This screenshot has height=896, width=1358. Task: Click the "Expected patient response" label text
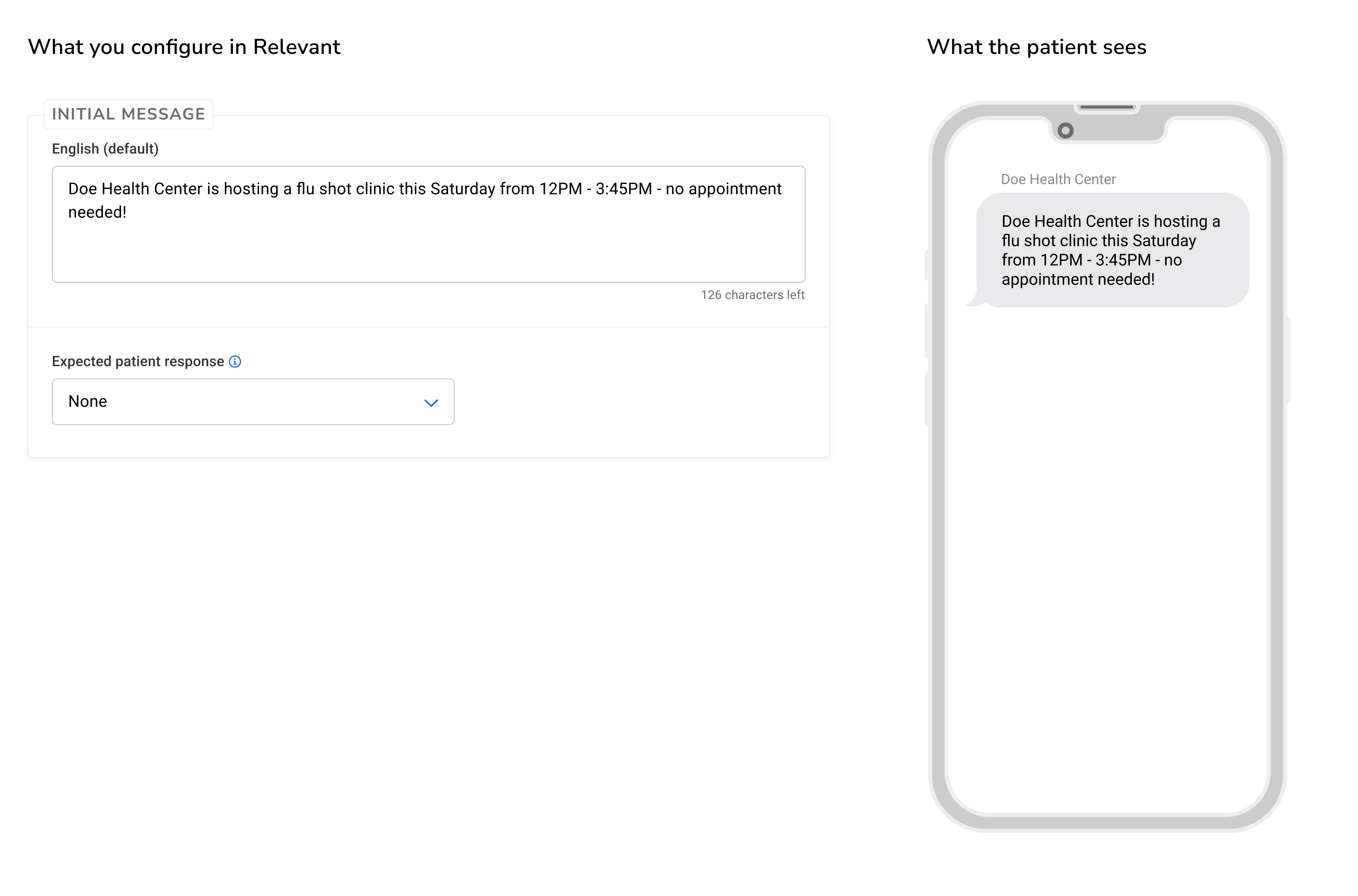[138, 362]
